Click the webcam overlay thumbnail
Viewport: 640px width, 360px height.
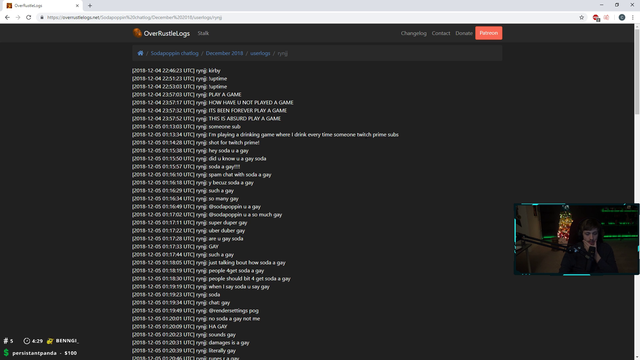pyautogui.click(x=576, y=239)
